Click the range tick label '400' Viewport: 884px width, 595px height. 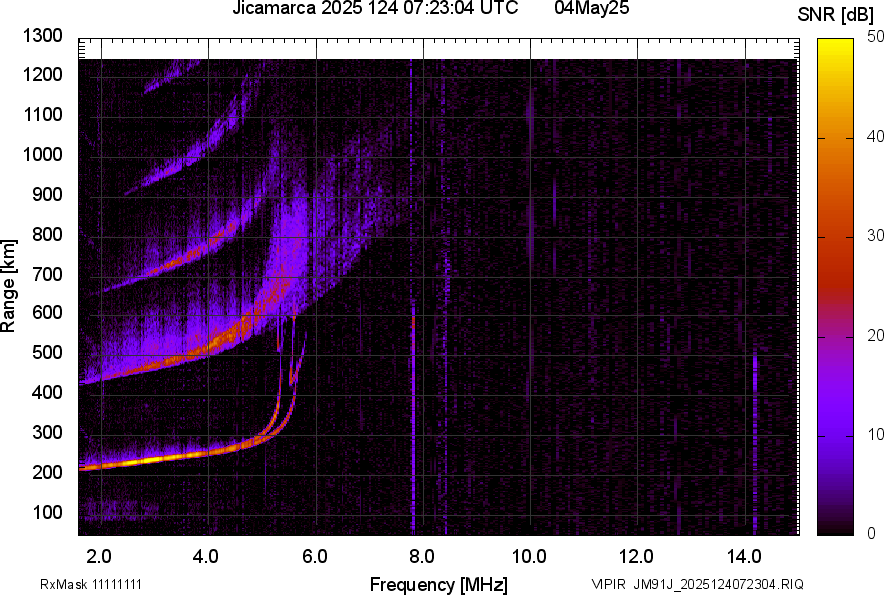click(47, 393)
